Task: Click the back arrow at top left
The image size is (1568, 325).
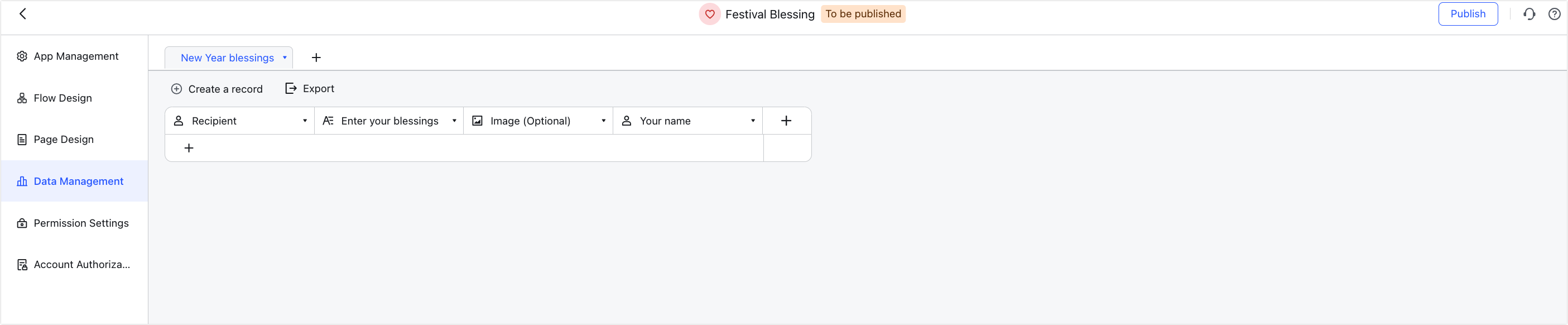Action: click(x=23, y=13)
